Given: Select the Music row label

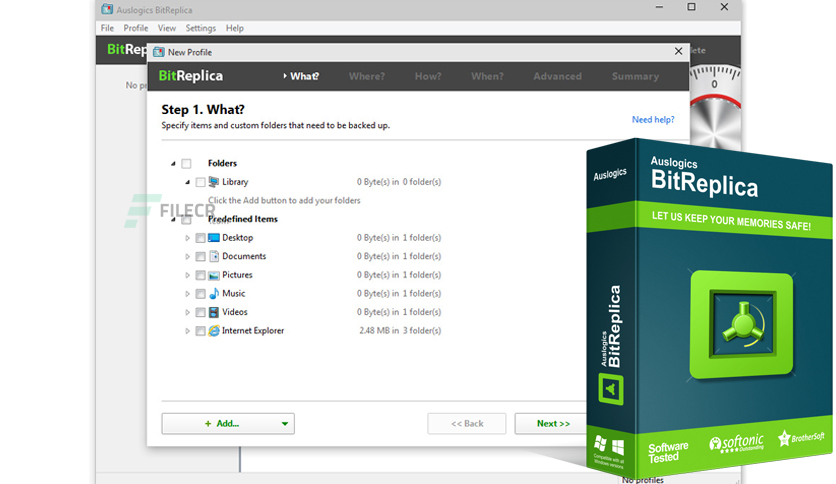Looking at the screenshot, I should [234, 294].
